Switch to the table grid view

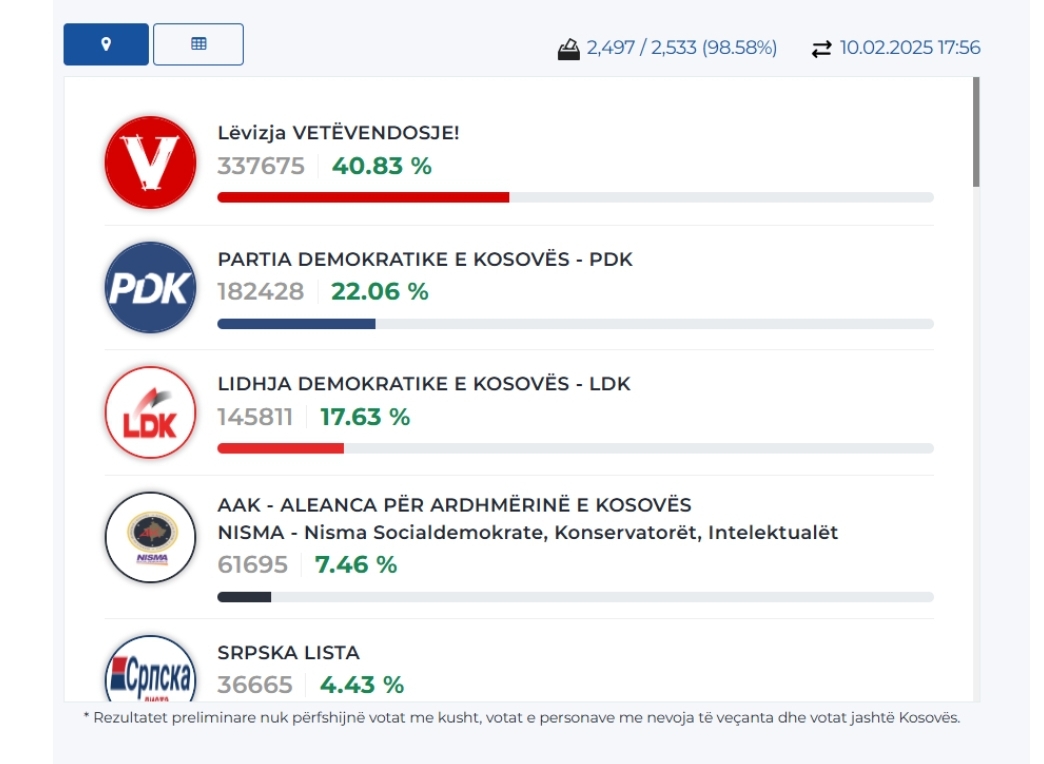tap(198, 44)
